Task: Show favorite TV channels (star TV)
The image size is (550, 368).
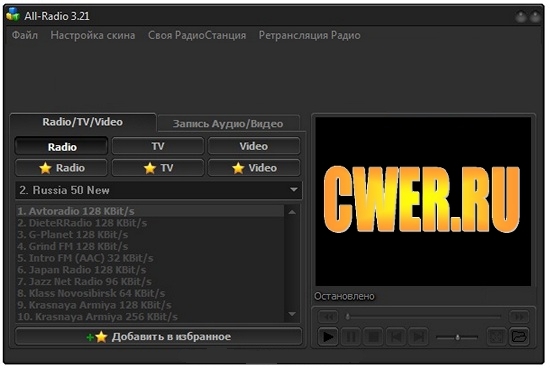Action: tap(157, 168)
